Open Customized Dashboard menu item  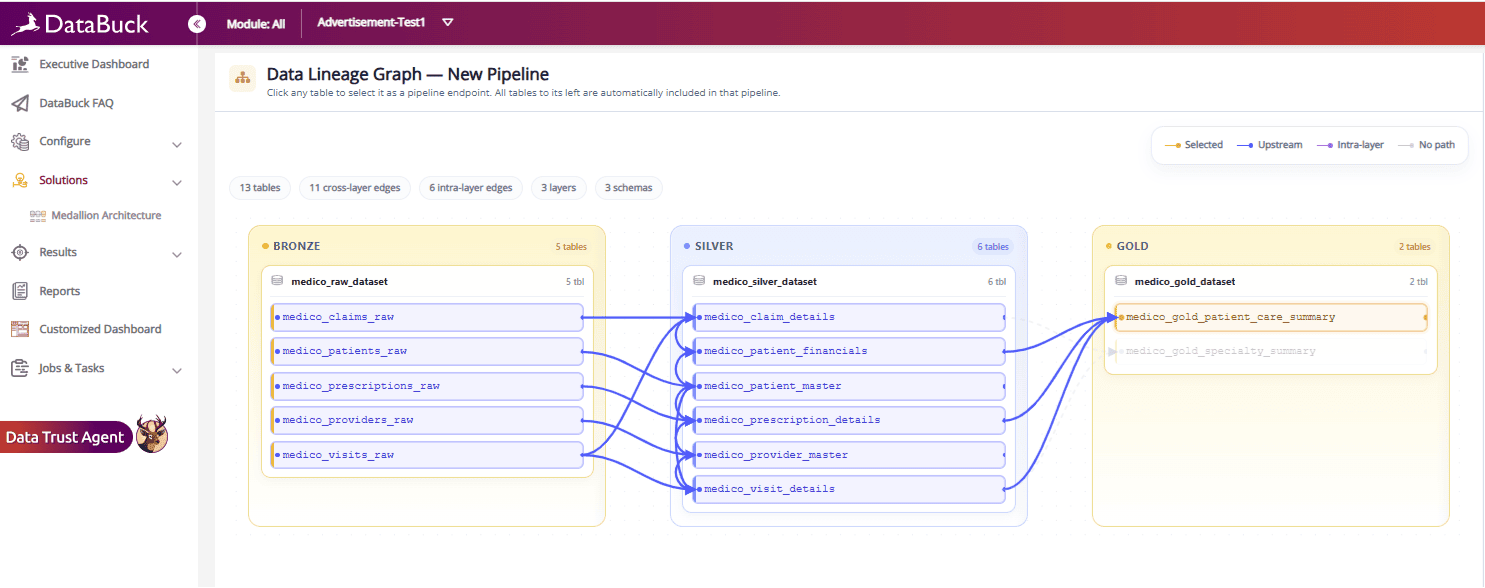pos(100,329)
